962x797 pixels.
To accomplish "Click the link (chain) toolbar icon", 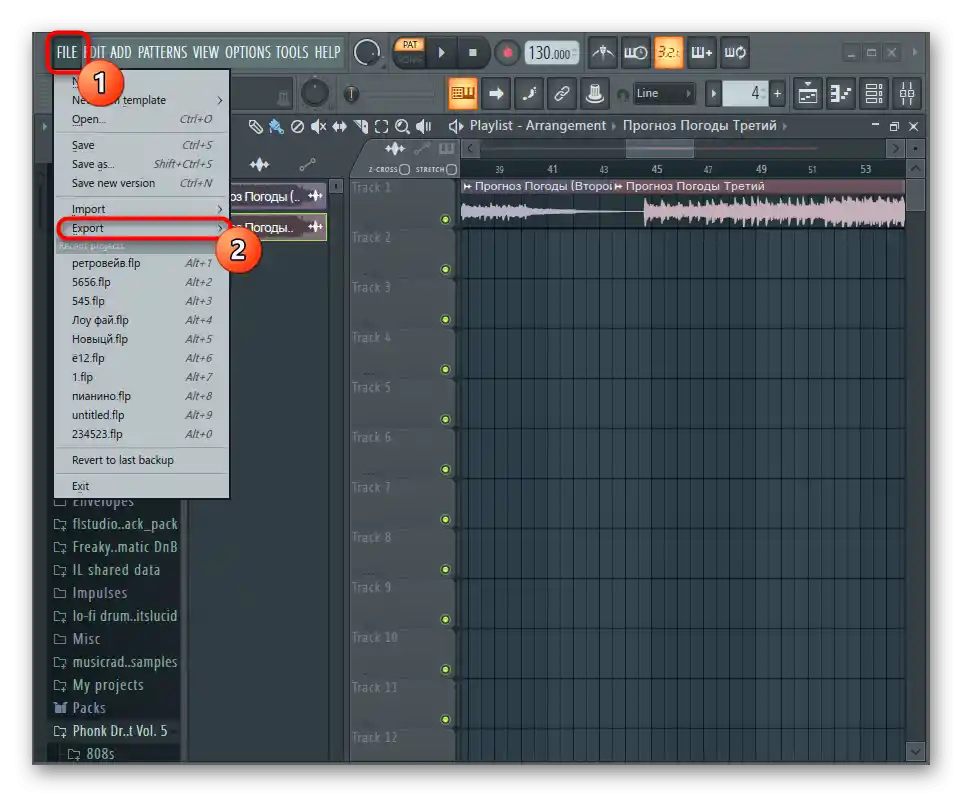I will (x=561, y=94).
